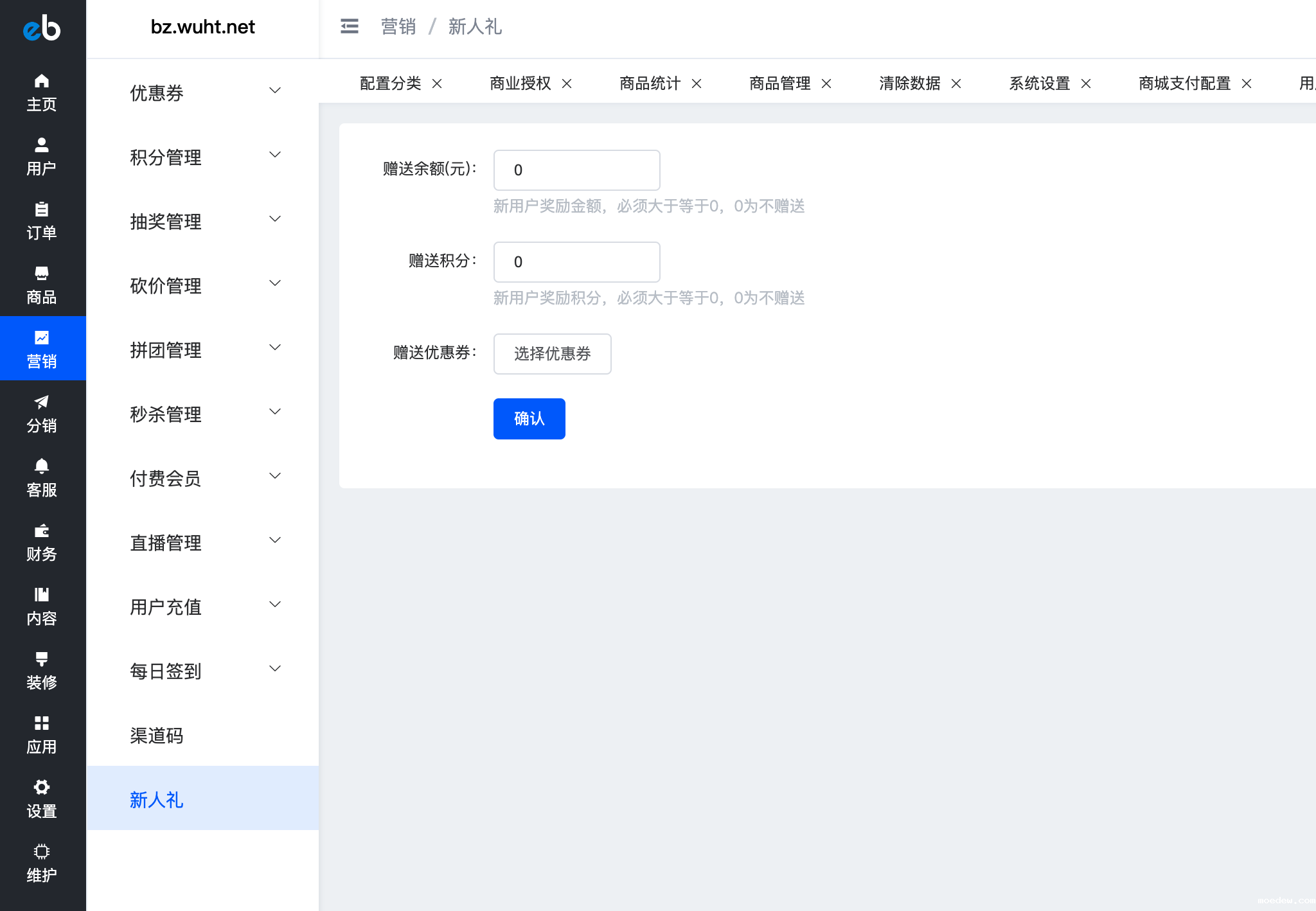Image resolution: width=1316 pixels, height=911 pixels.
Task: Open 分销 paper plane icon
Action: click(x=42, y=402)
